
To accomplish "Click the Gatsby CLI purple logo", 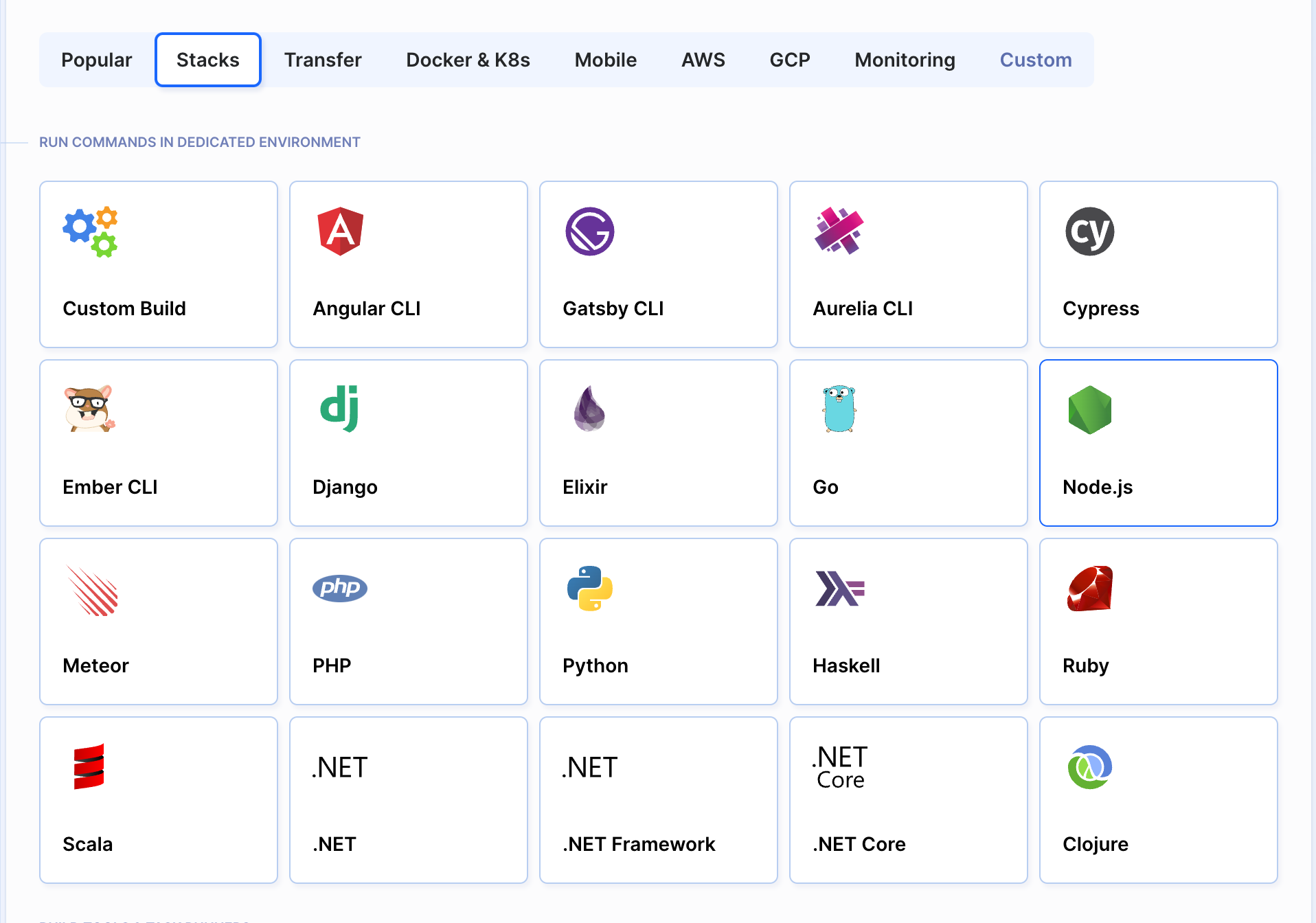I will point(590,231).
